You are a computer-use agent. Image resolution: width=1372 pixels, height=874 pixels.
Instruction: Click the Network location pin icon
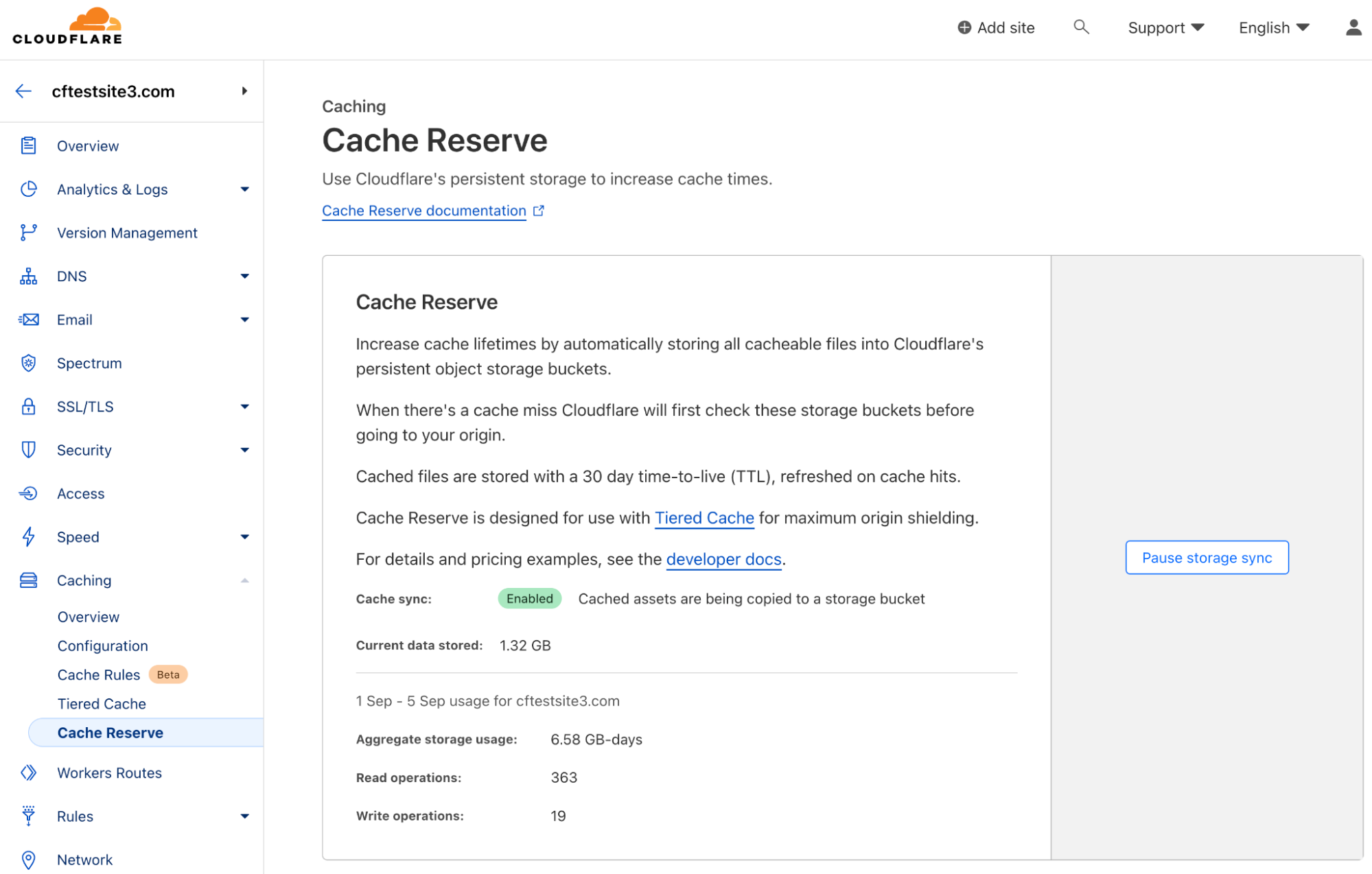pyautogui.click(x=28, y=859)
